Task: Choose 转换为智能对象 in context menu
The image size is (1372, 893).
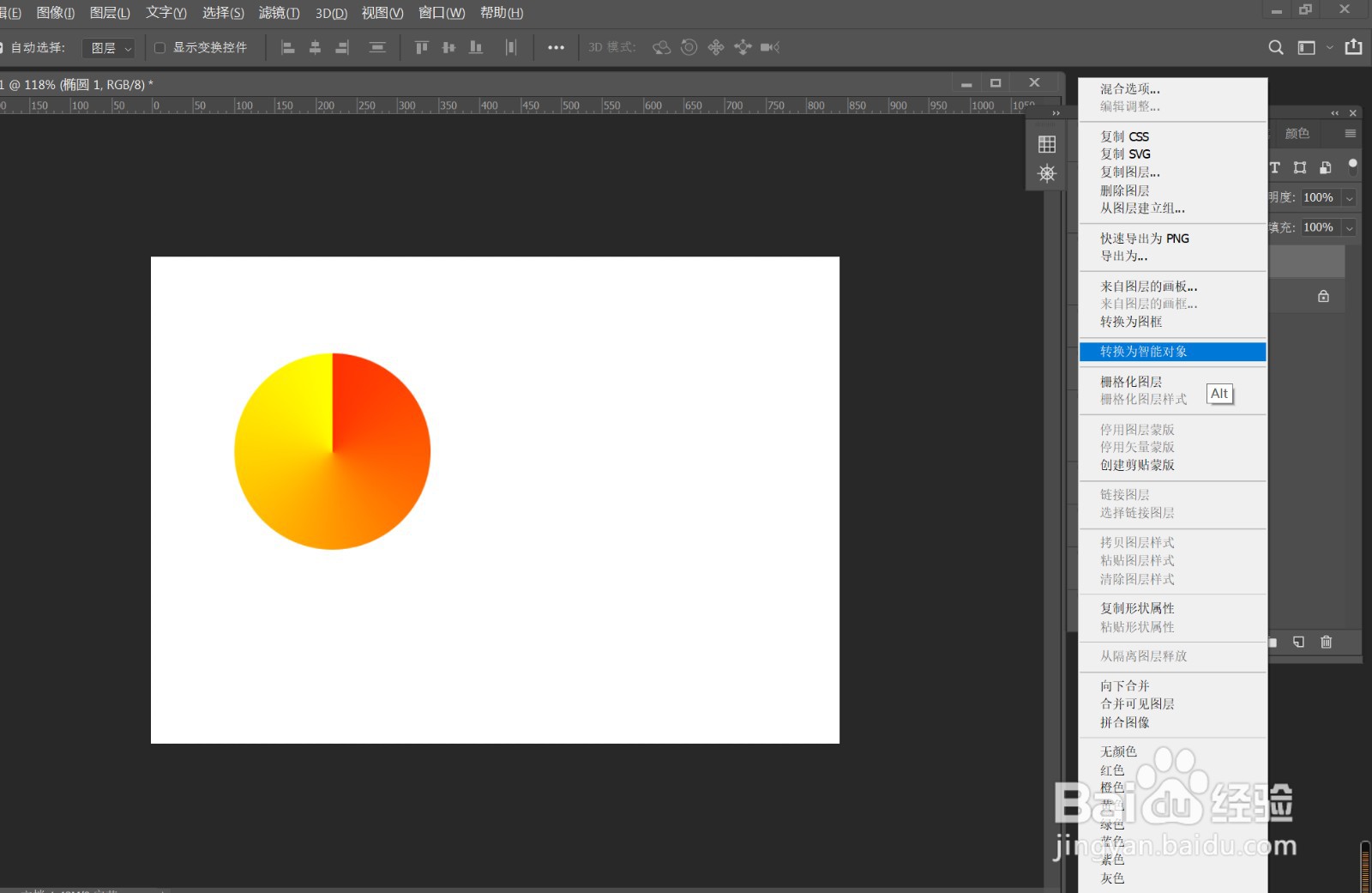Action: click(x=1172, y=352)
